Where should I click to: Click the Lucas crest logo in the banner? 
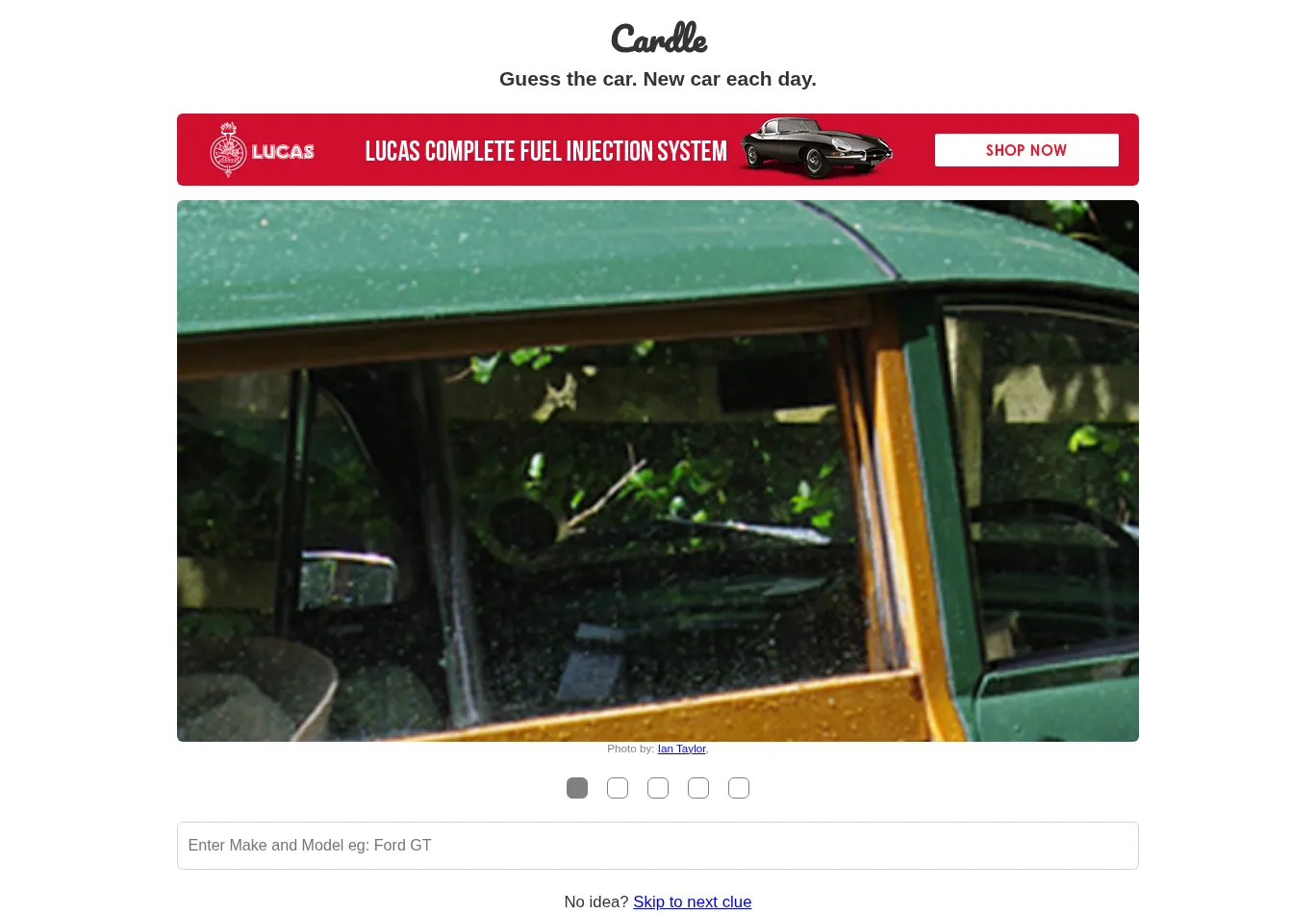coord(228,149)
